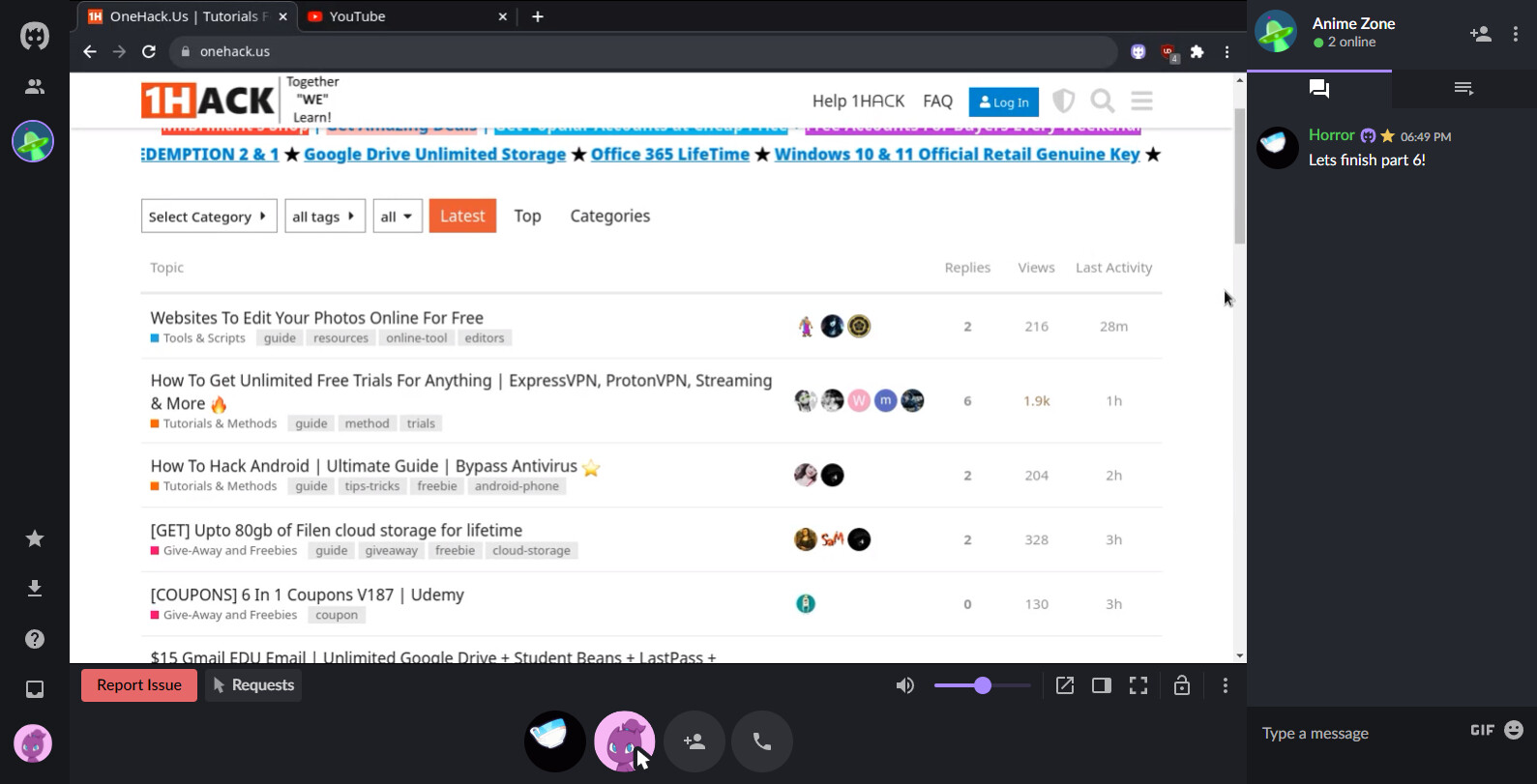This screenshot has height=784, width=1537.
Task: Click the tablet icon in left sidebar
Action: click(35, 689)
